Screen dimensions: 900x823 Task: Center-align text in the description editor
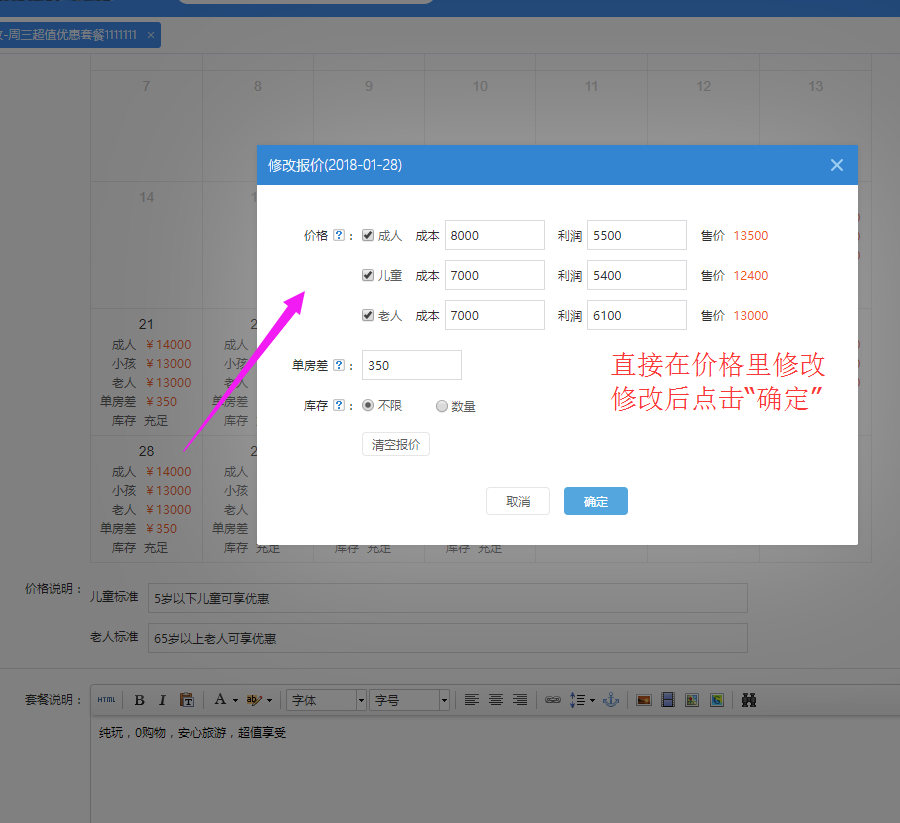(x=495, y=699)
